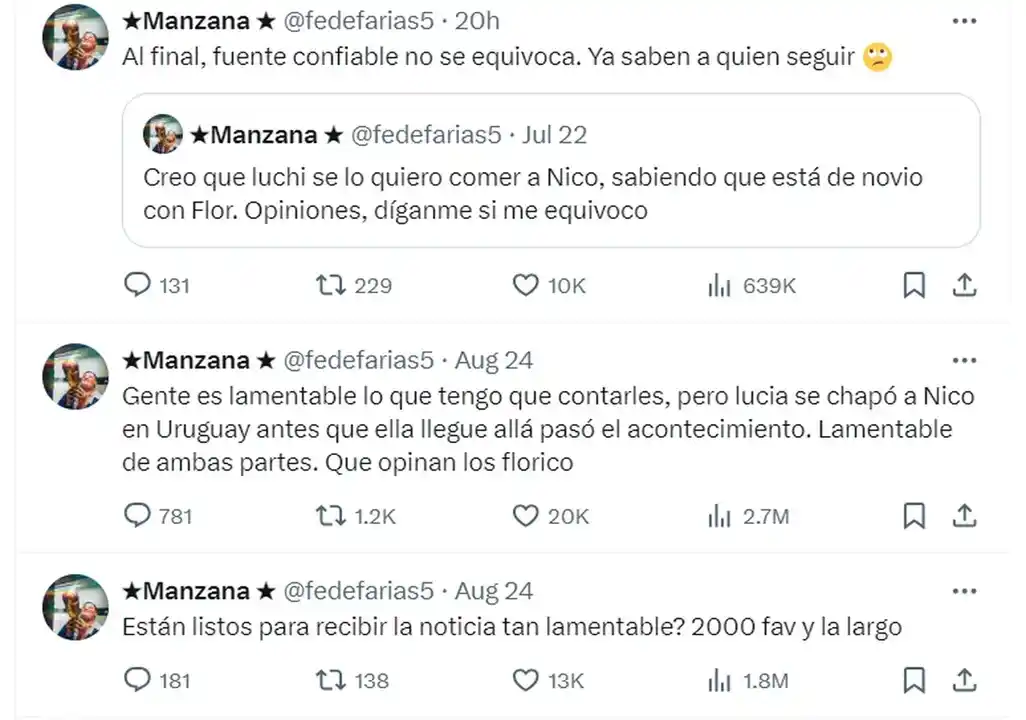Reply to the tweet with 181 comments

click(x=137, y=681)
